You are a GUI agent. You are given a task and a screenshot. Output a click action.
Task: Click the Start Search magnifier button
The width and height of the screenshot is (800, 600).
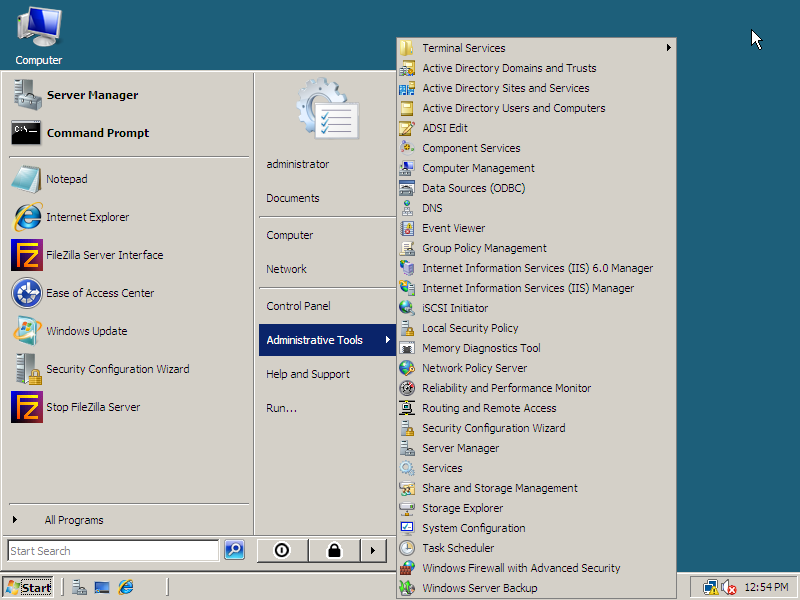point(235,550)
